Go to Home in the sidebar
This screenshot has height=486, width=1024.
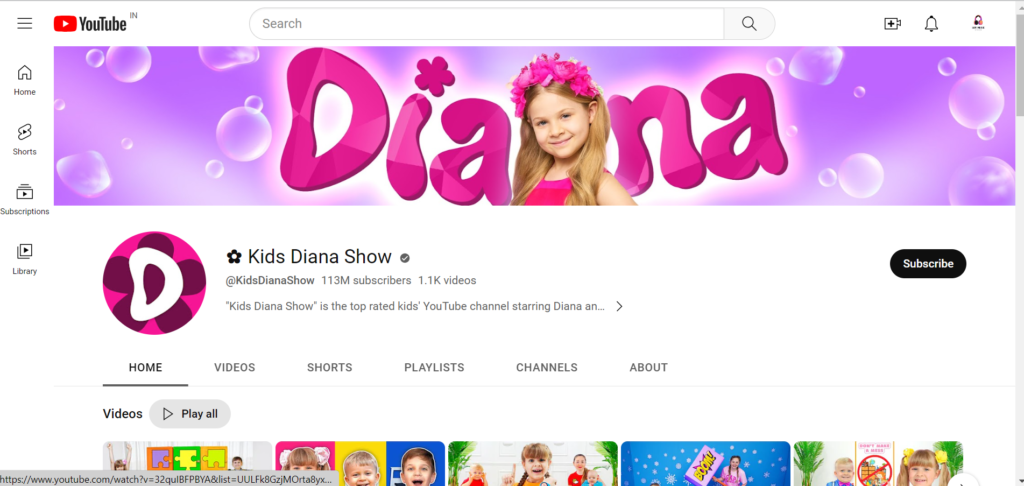(x=25, y=80)
